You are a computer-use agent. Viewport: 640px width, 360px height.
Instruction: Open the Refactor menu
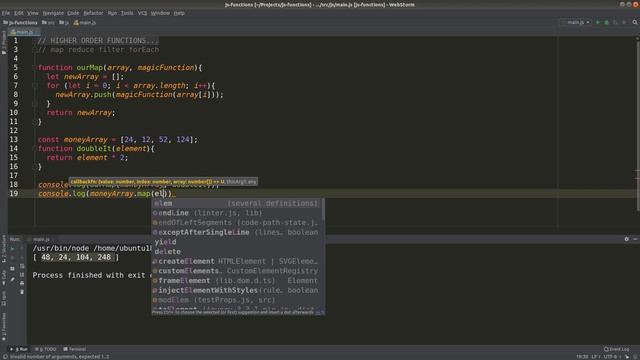tap(93, 13)
